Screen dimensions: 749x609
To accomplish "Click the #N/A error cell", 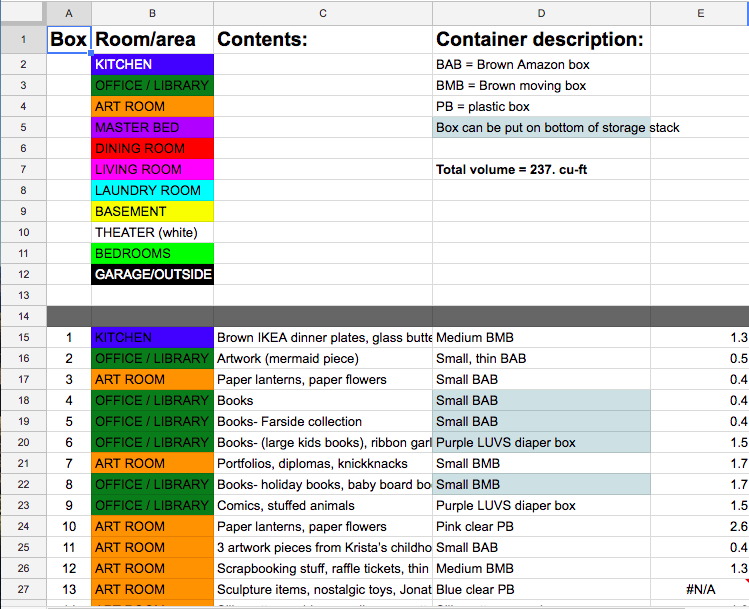I will 700,590.
